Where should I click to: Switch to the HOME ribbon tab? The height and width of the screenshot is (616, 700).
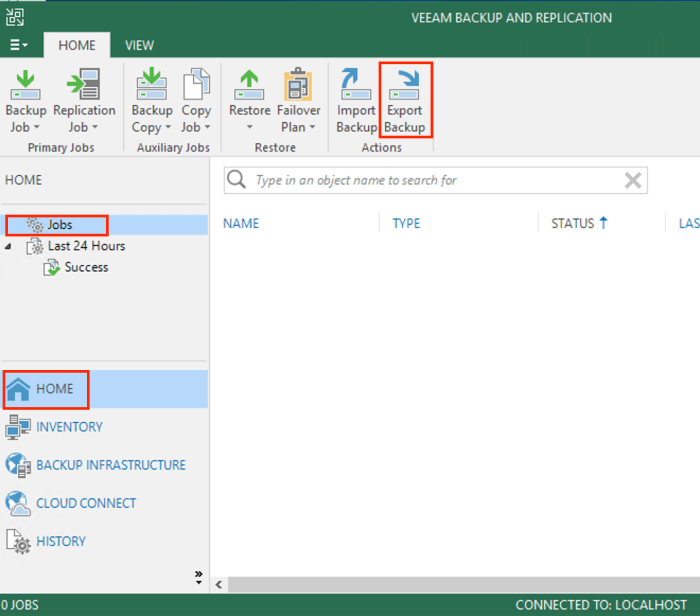pos(77,45)
